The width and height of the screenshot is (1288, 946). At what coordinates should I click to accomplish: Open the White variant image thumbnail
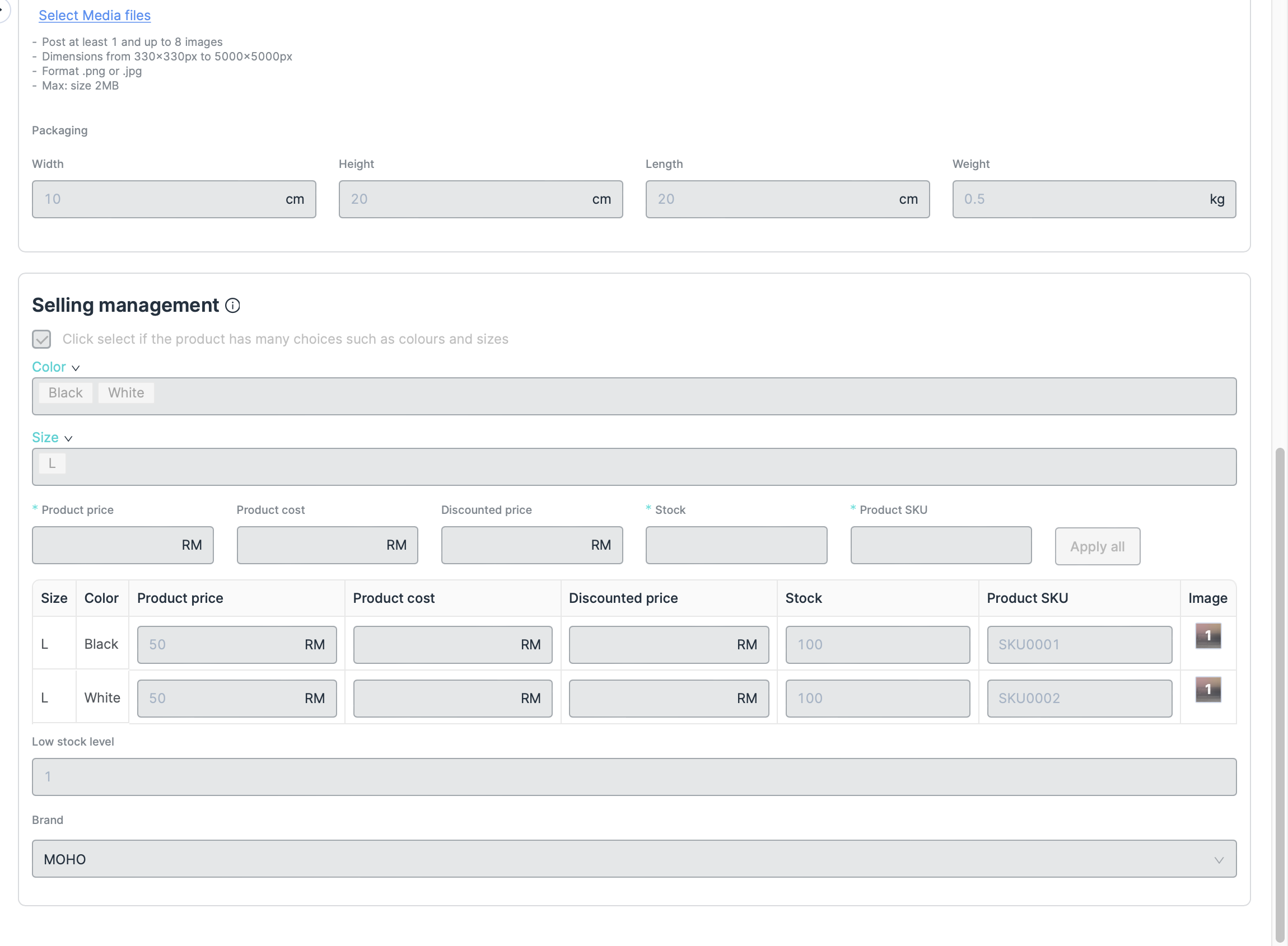pos(1208,690)
